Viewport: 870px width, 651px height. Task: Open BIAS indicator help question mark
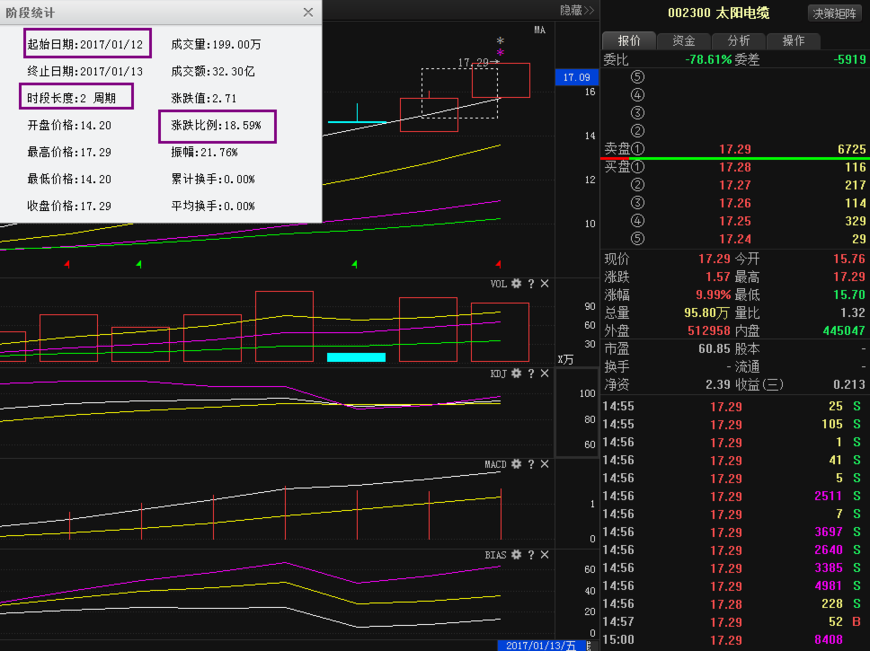(531, 555)
